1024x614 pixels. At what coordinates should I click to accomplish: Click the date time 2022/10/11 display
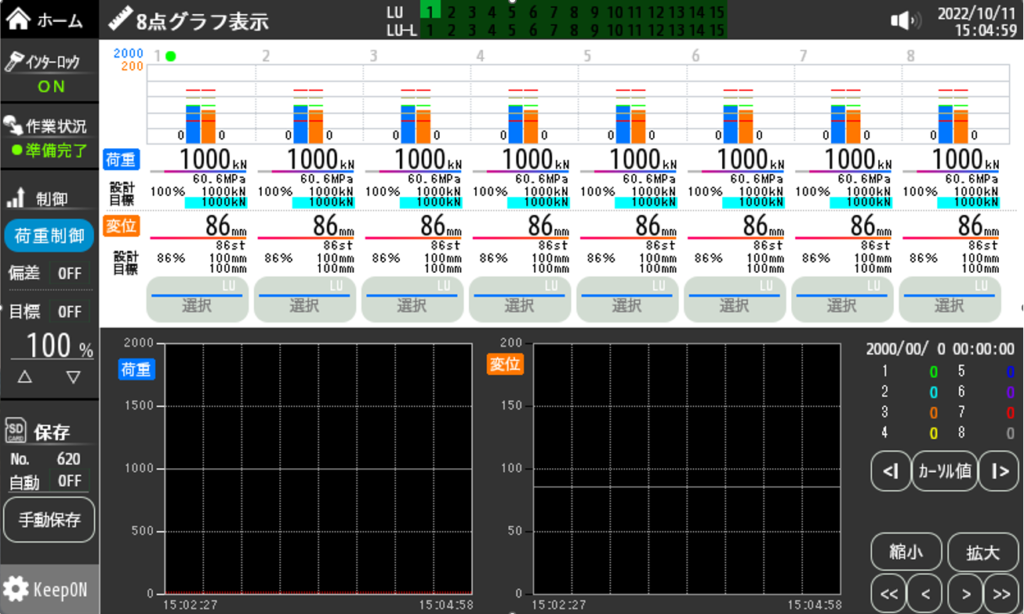(x=977, y=22)
